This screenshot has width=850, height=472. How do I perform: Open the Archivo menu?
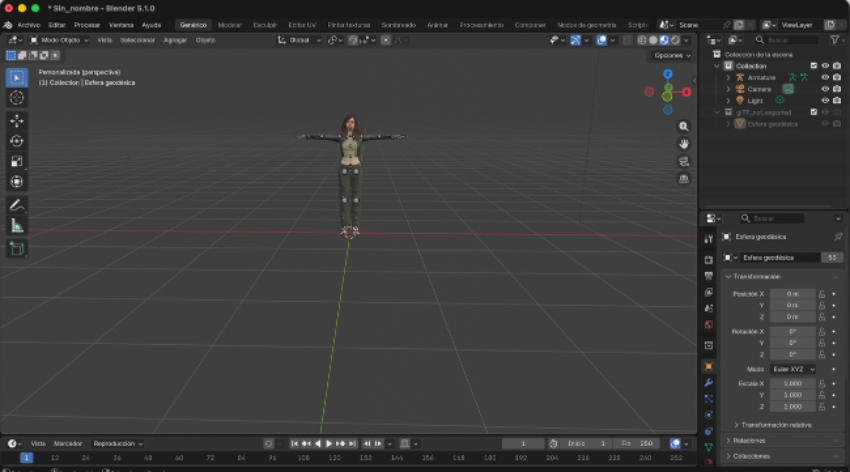(28, 24)
